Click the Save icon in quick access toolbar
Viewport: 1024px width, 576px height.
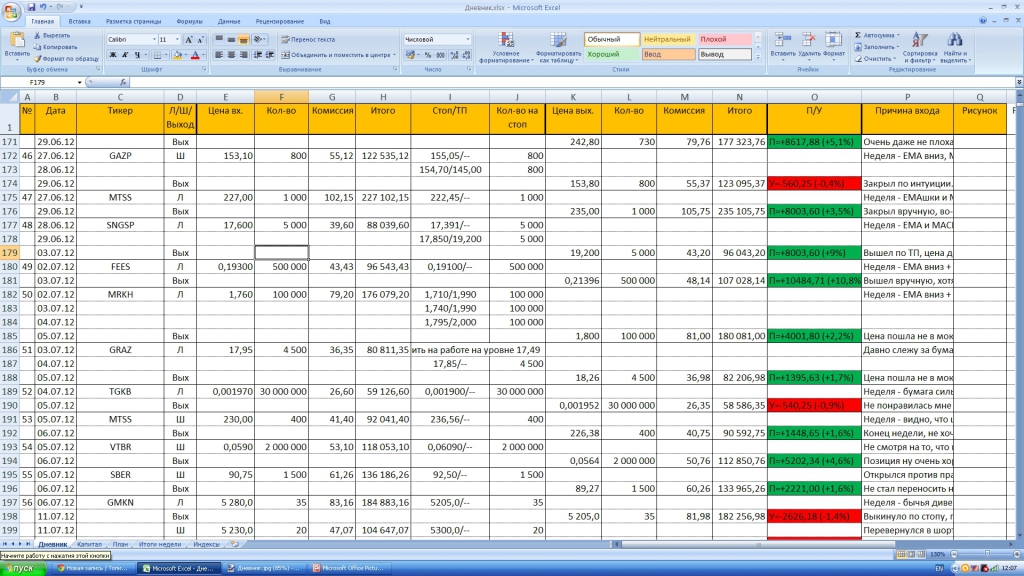[x=33, y=7]
